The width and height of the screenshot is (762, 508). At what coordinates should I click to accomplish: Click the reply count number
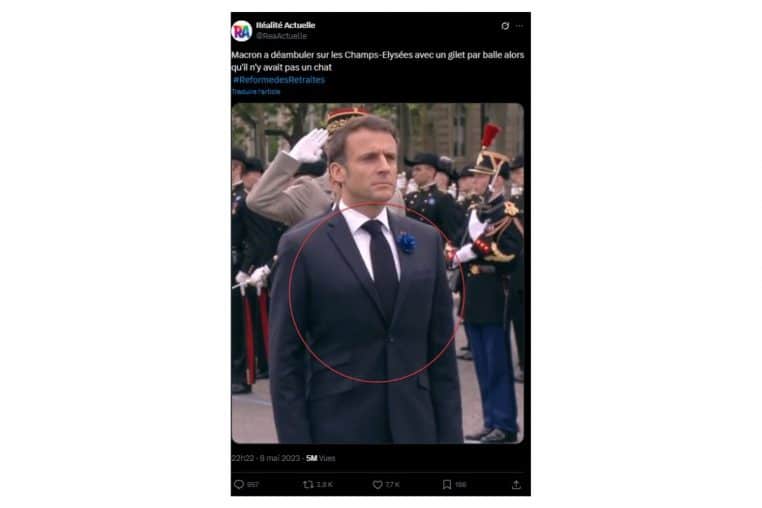click(x=253, y=484)
